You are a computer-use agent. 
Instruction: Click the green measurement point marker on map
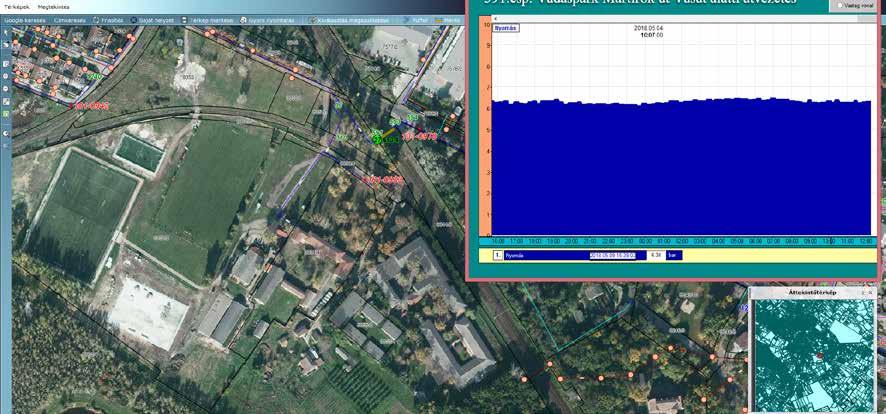click(378, 138)
